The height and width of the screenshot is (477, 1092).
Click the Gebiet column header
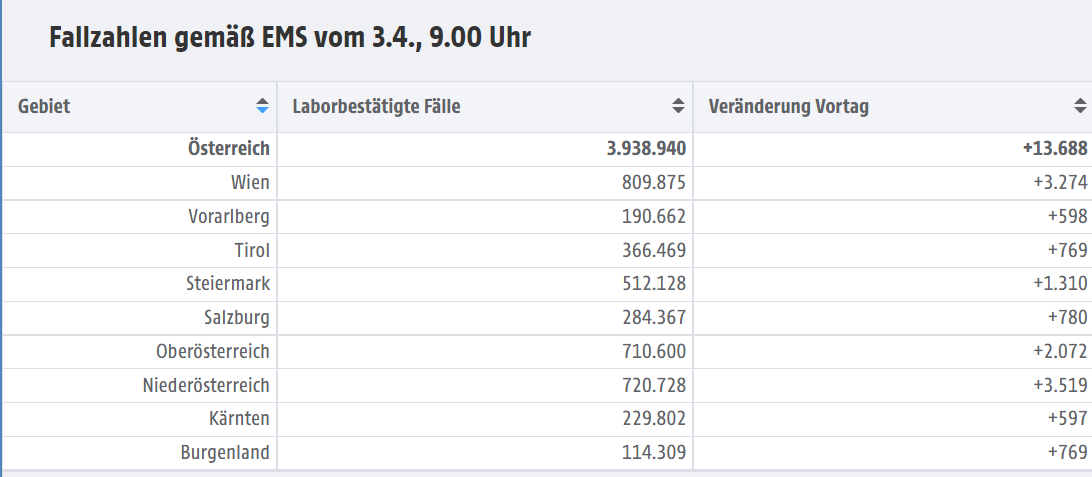140,107
